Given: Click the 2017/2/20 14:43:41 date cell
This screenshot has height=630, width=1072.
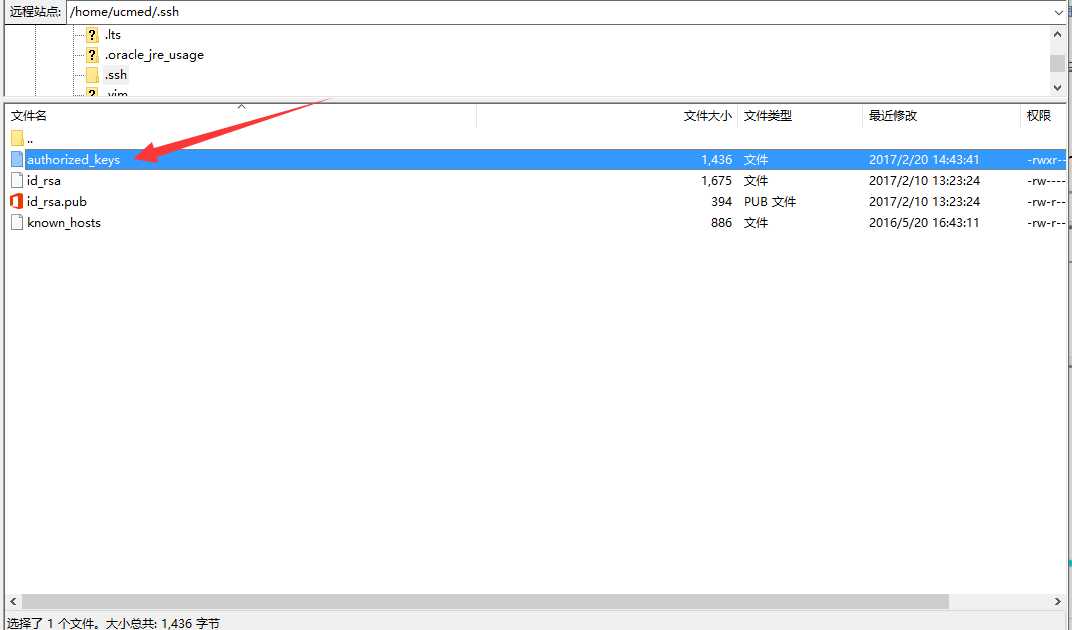Looking at the screenshot, I should [924, 159].
